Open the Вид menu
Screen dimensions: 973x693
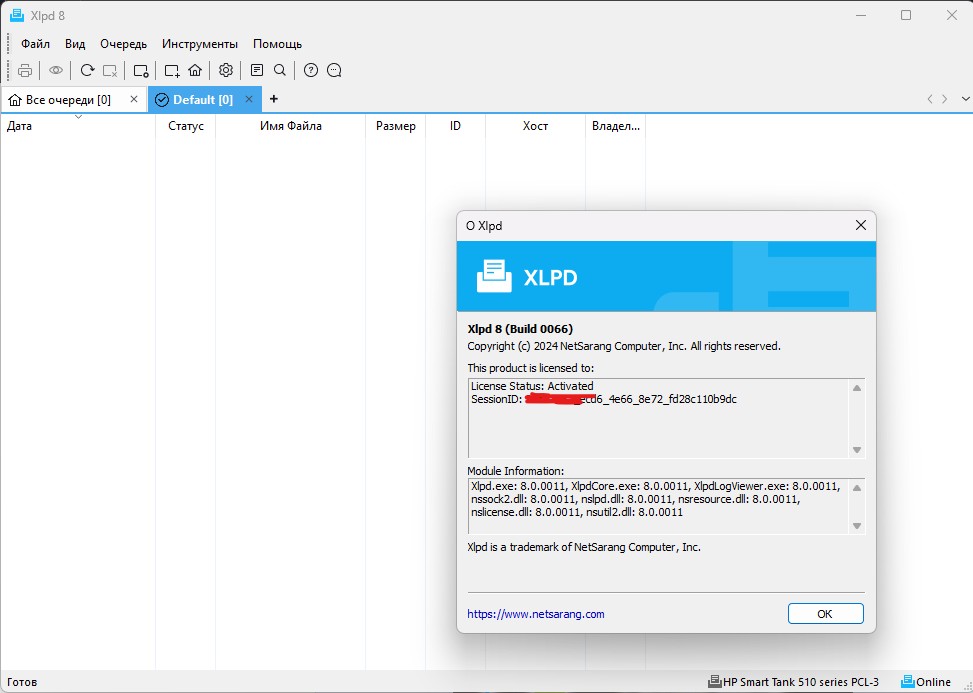[75, 44]
